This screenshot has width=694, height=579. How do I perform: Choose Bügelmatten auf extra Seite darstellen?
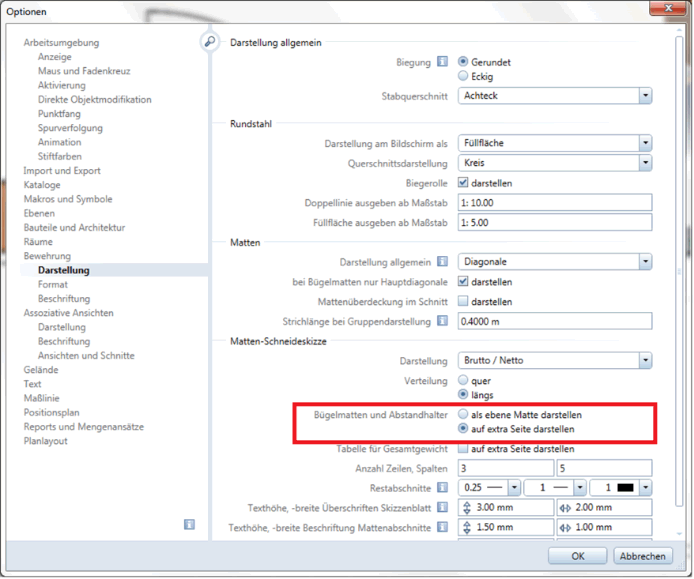(x=463, y=428)
